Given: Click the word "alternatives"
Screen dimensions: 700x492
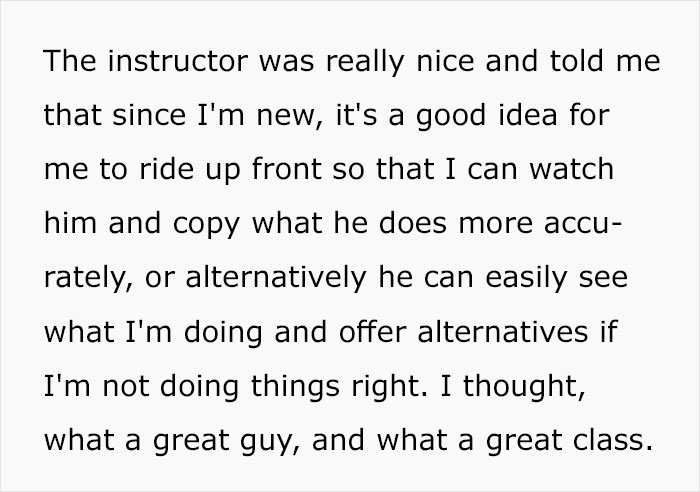Looking at the screenshot, I should (x=503, y=331).
